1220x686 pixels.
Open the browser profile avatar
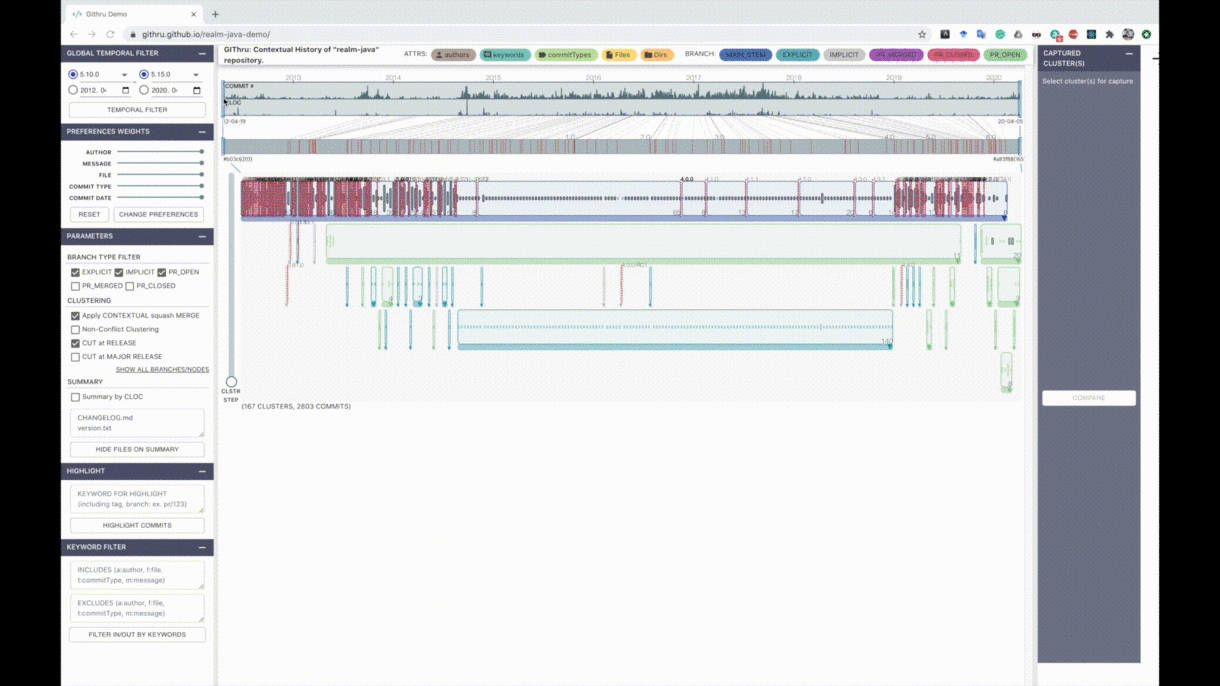click(1128, 34)
